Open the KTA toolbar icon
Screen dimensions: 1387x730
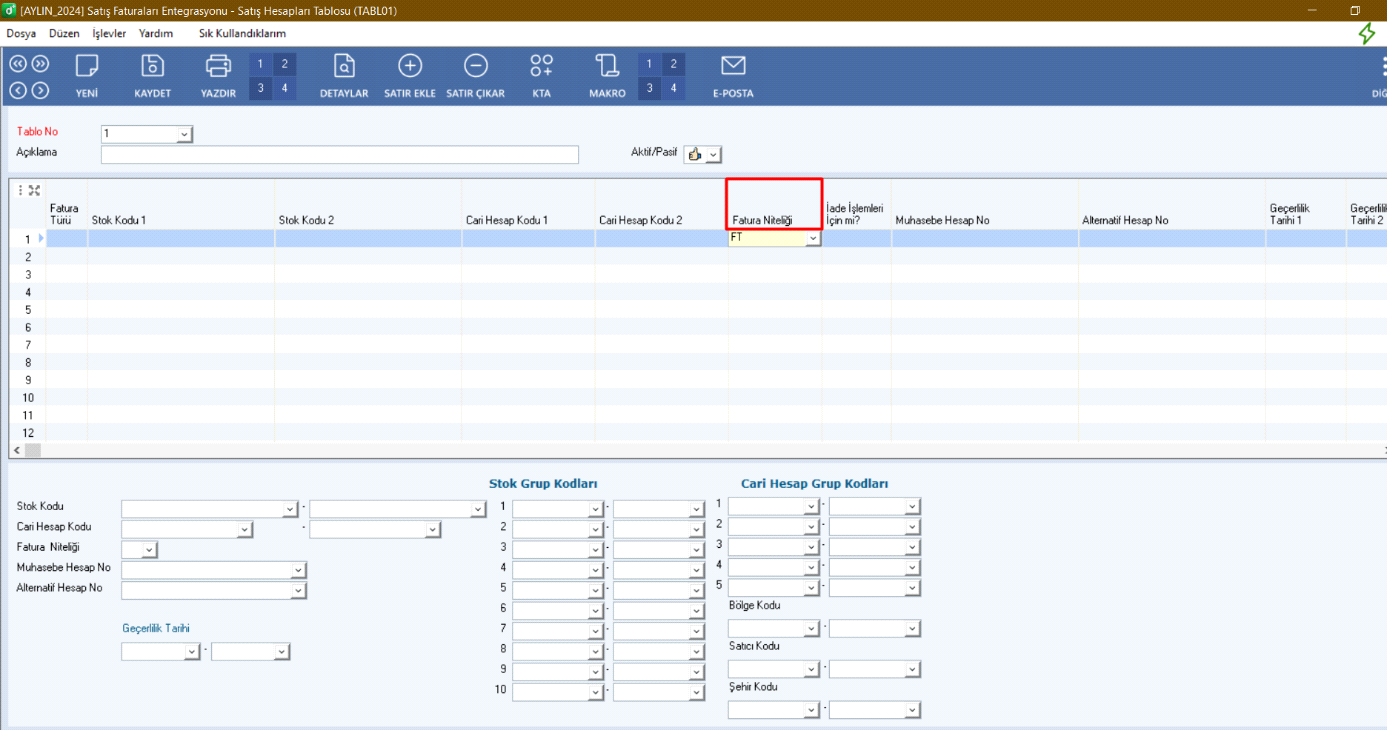coord(541,67)
